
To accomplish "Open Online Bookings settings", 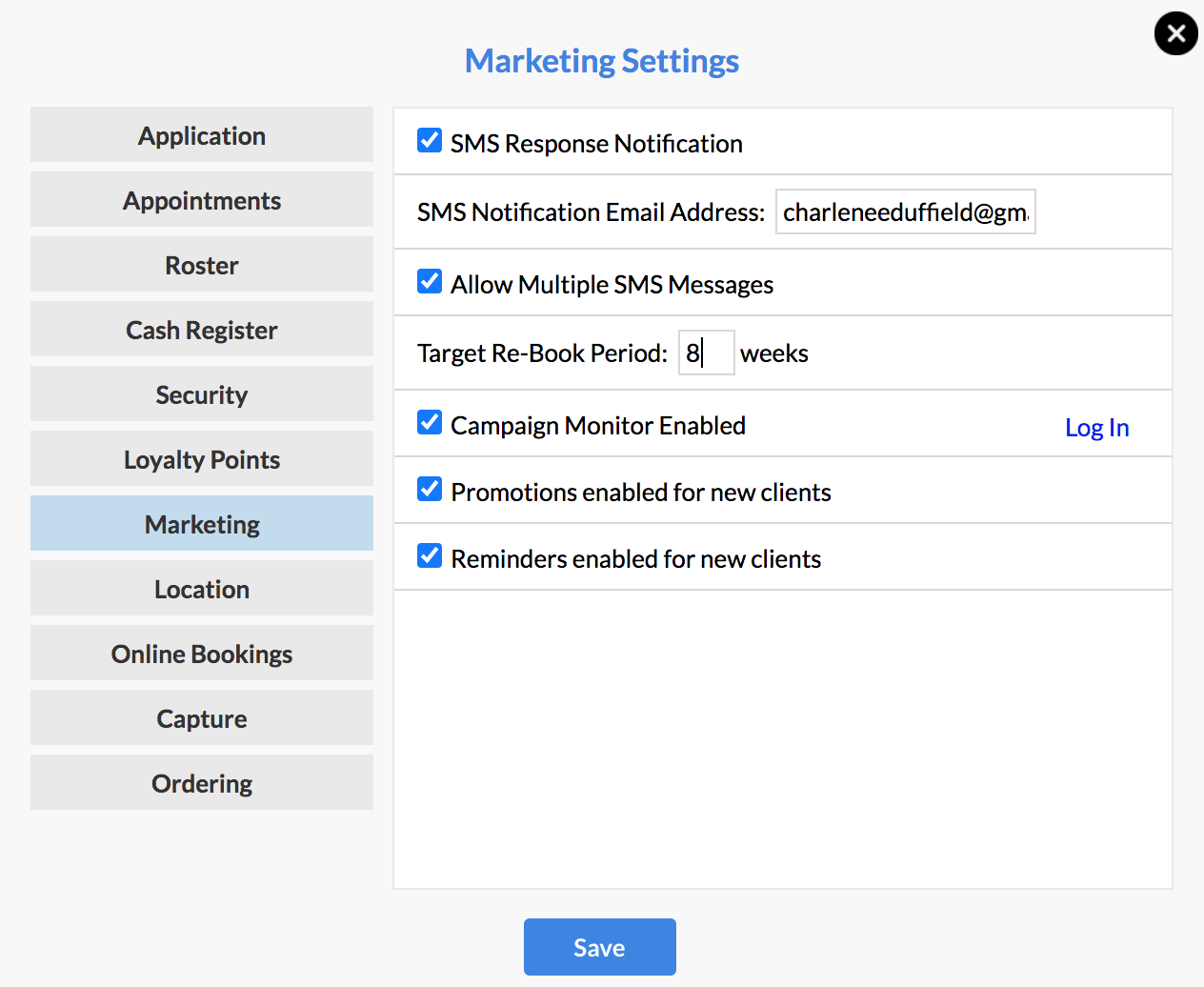I will coord(202,654).
